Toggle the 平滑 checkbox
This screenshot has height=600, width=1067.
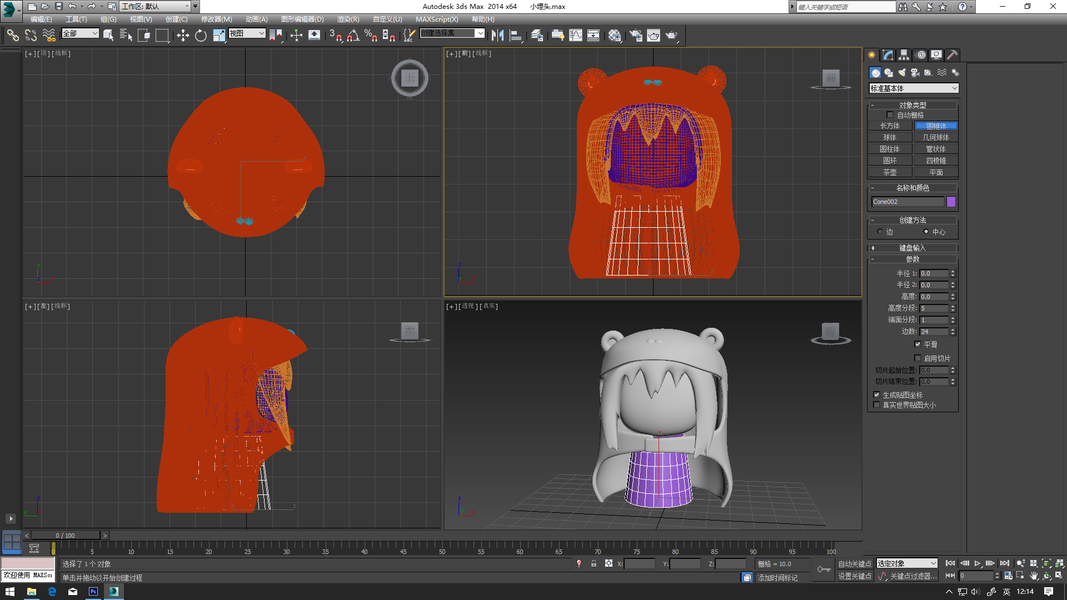point(918,344)
